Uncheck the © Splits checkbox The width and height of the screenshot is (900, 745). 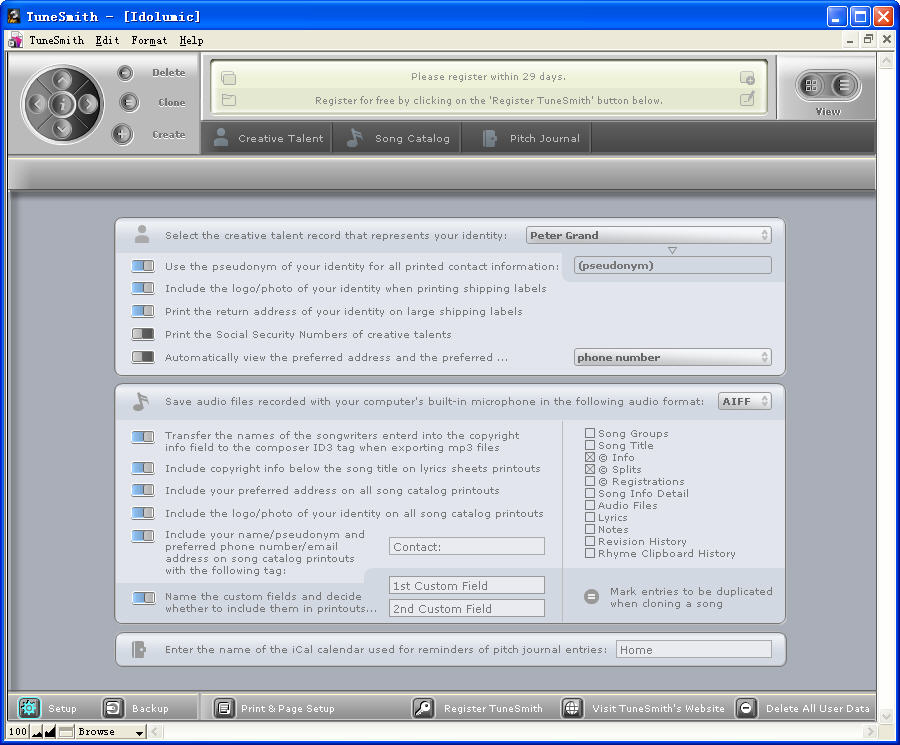589,469
